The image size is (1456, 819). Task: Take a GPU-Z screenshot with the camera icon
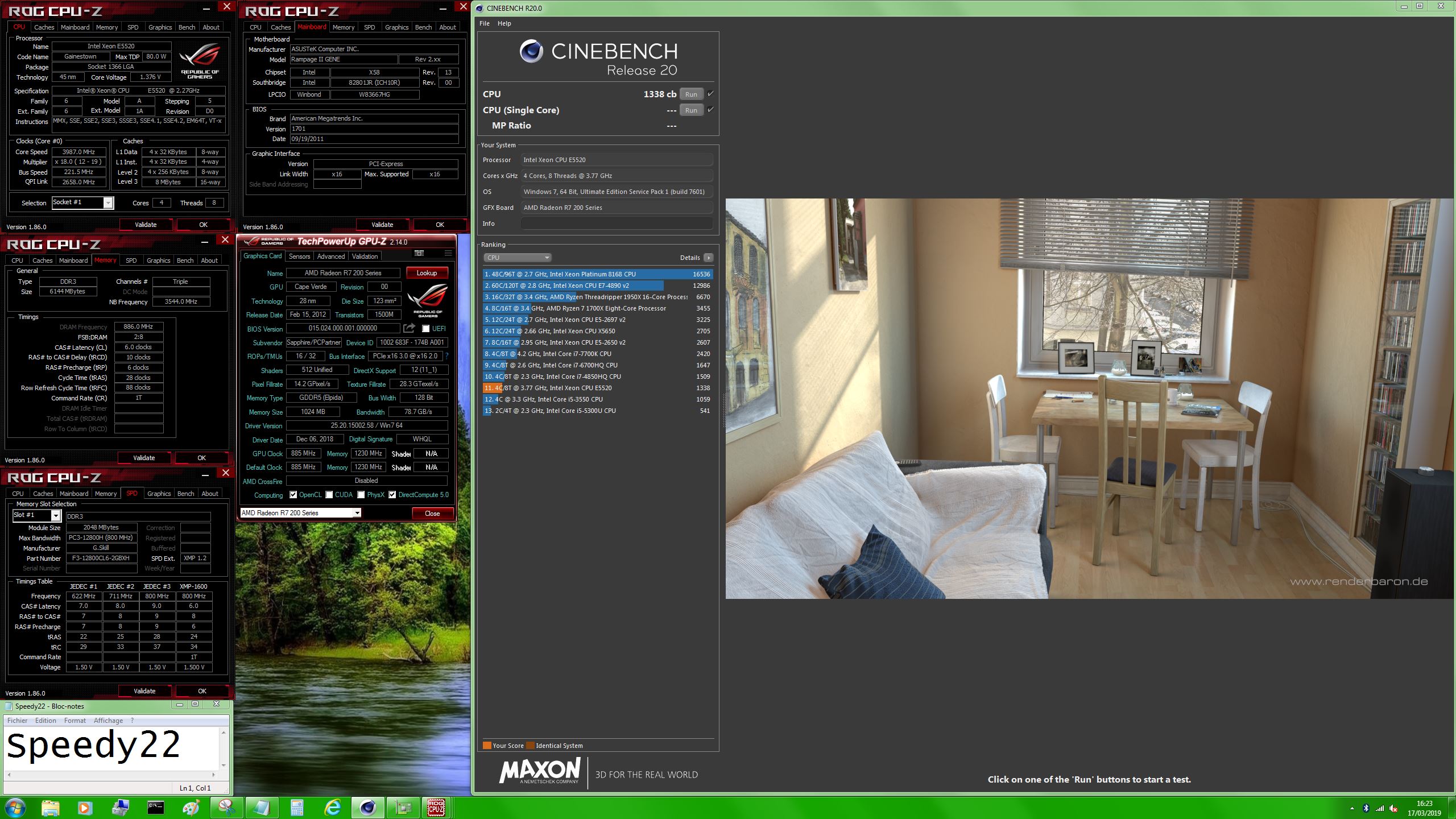(419, 253)
